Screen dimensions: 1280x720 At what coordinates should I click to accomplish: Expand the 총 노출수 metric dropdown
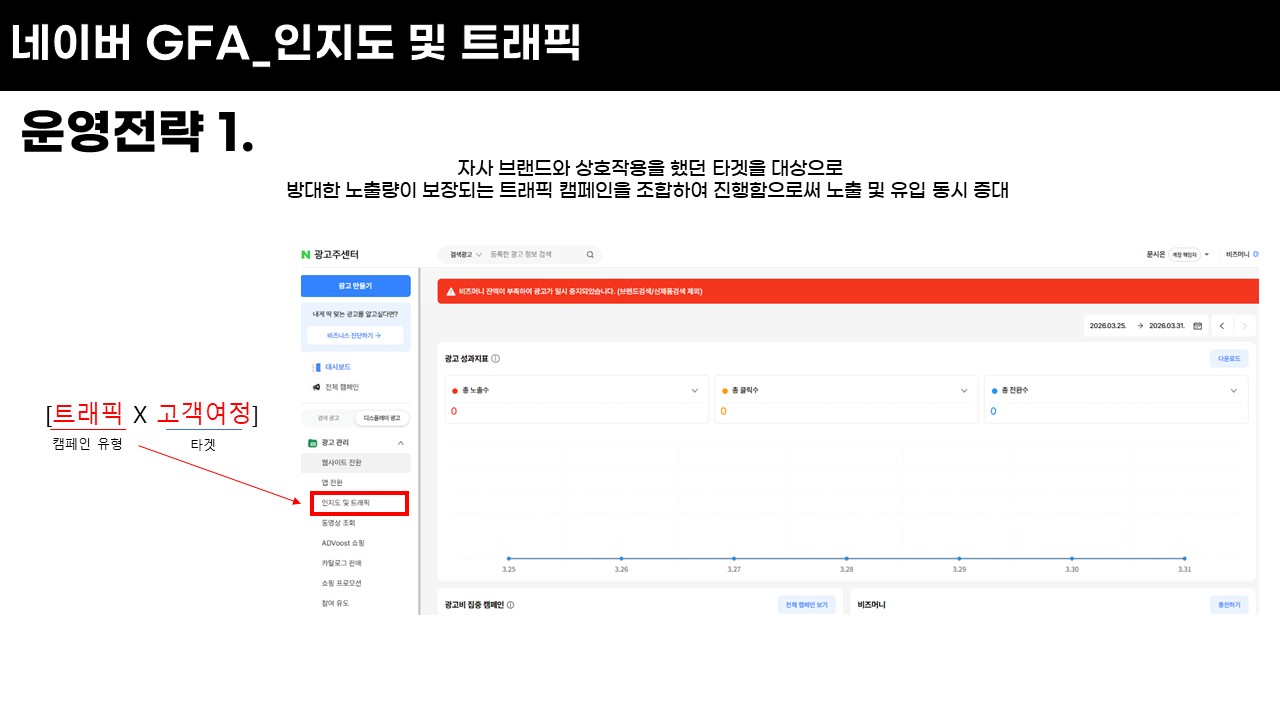coord(695,391)
